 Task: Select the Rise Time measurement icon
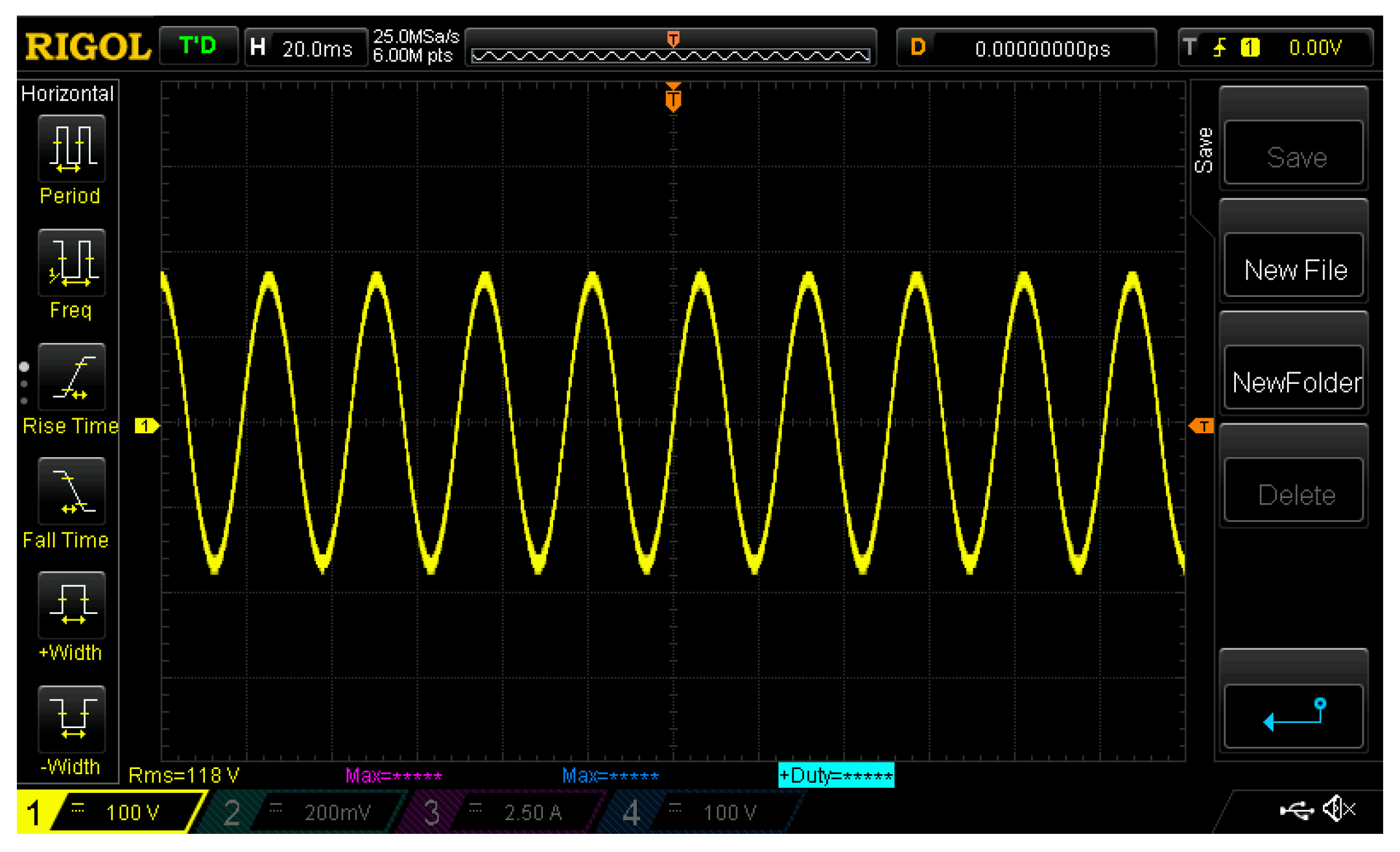click(71, 377)
